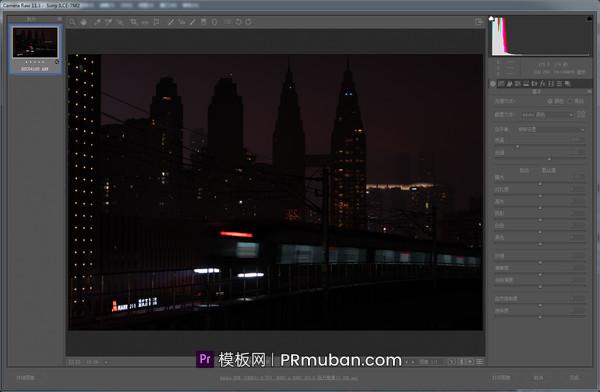
Task: Click the Cancel button
Action: point(538,377)
